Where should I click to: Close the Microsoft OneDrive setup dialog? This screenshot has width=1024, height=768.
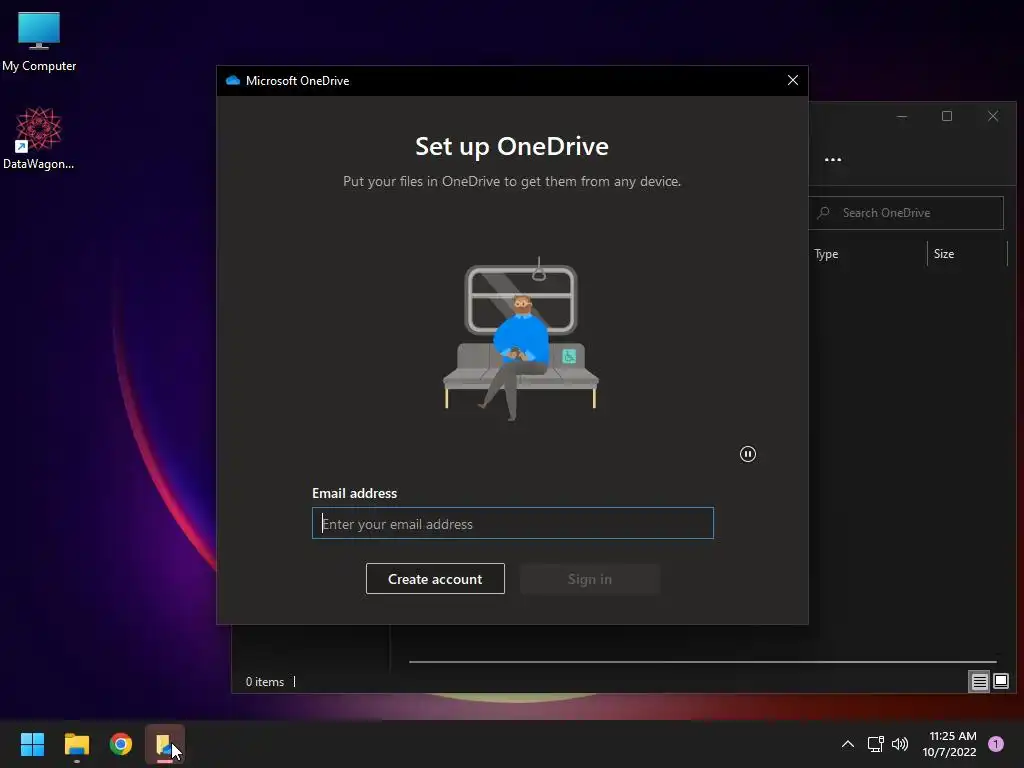coord(793,80)
